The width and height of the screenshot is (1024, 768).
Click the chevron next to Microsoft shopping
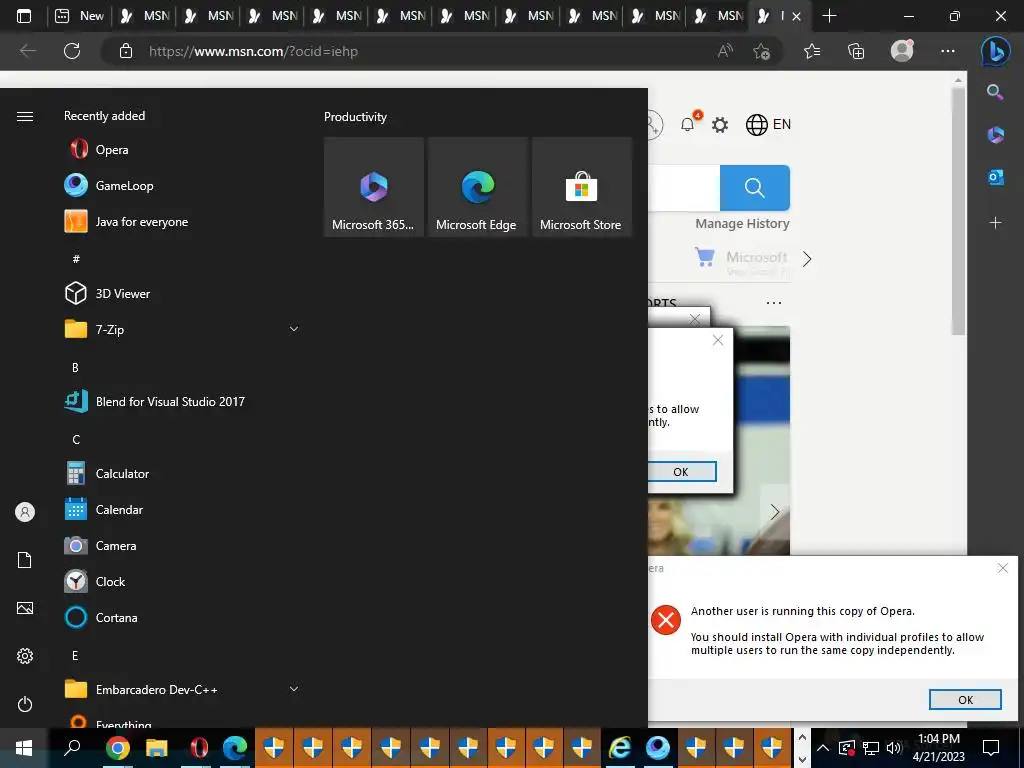point(807,259)
